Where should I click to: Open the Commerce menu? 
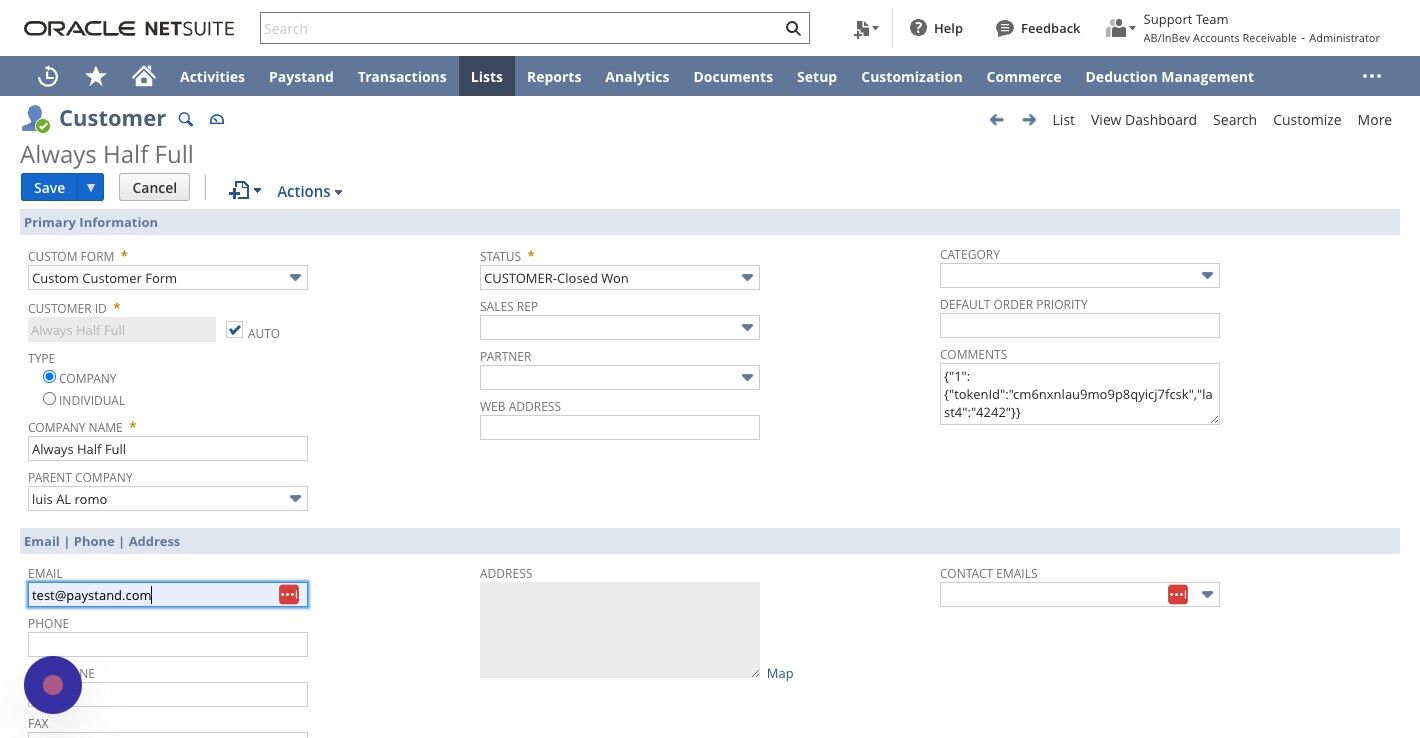click(x=1024, y=77)
